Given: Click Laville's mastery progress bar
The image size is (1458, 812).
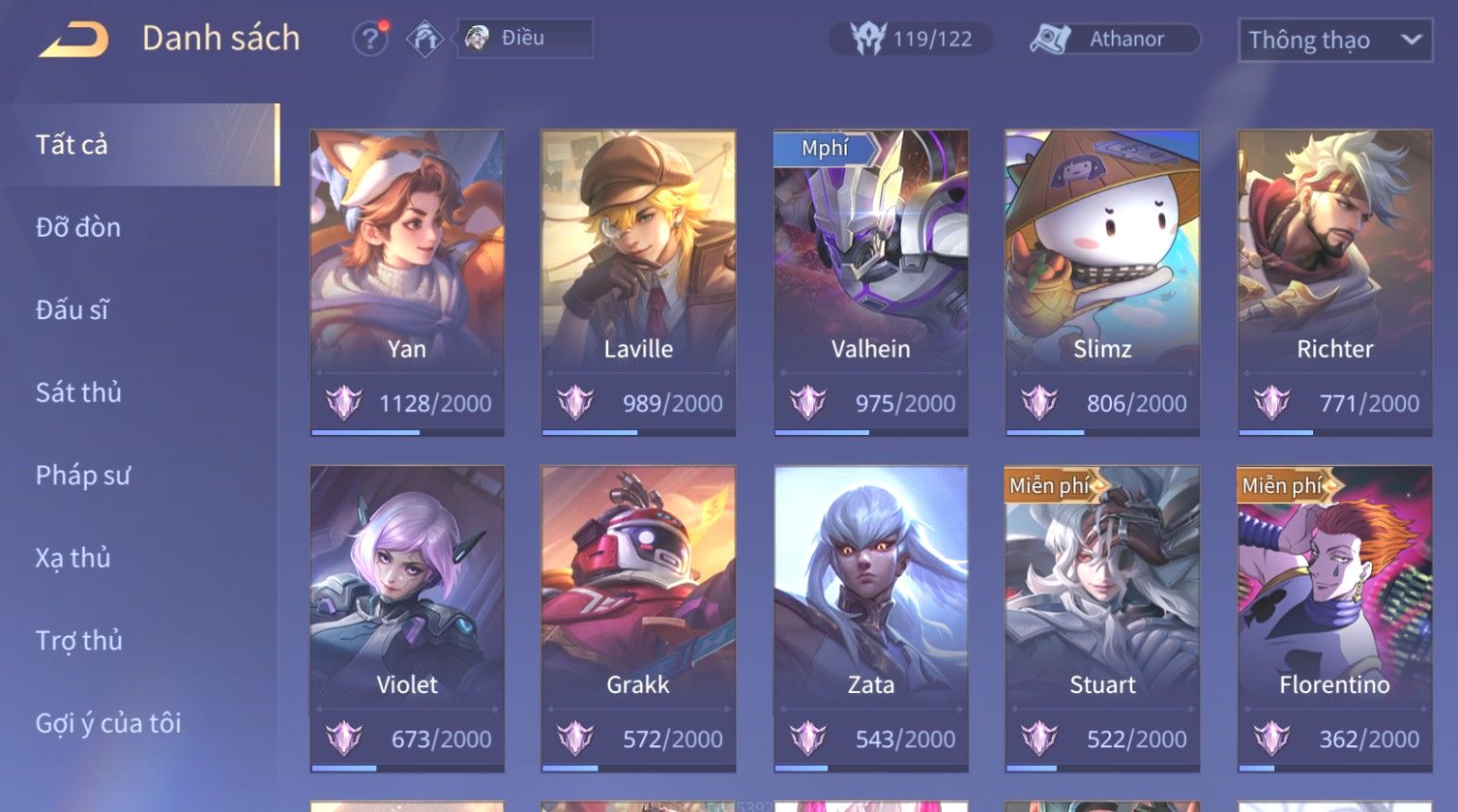Looking at the screenshot, I should pyautogui.click(x=638, y=432).
